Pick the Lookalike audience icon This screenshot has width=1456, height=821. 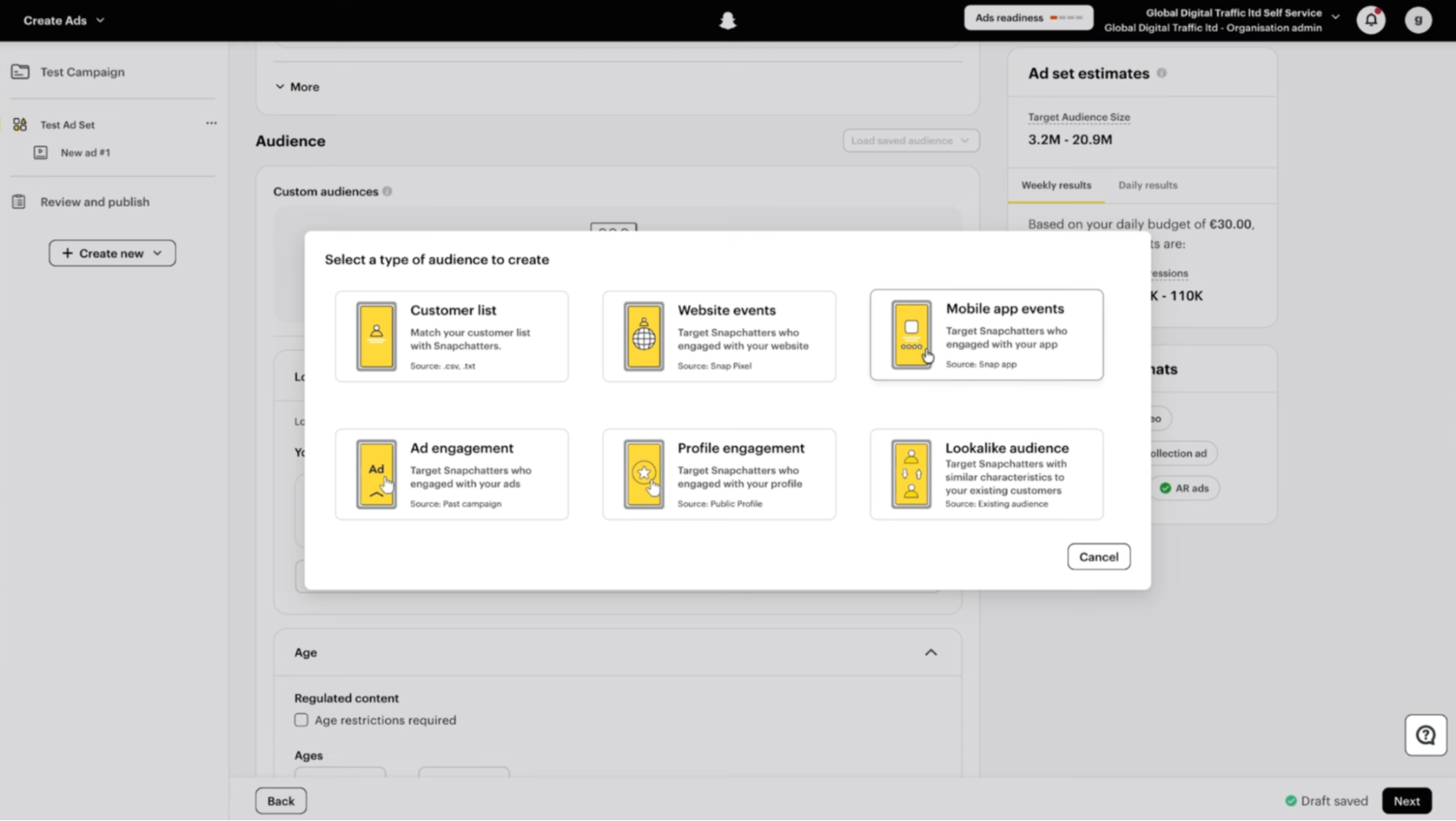[910, 474]
